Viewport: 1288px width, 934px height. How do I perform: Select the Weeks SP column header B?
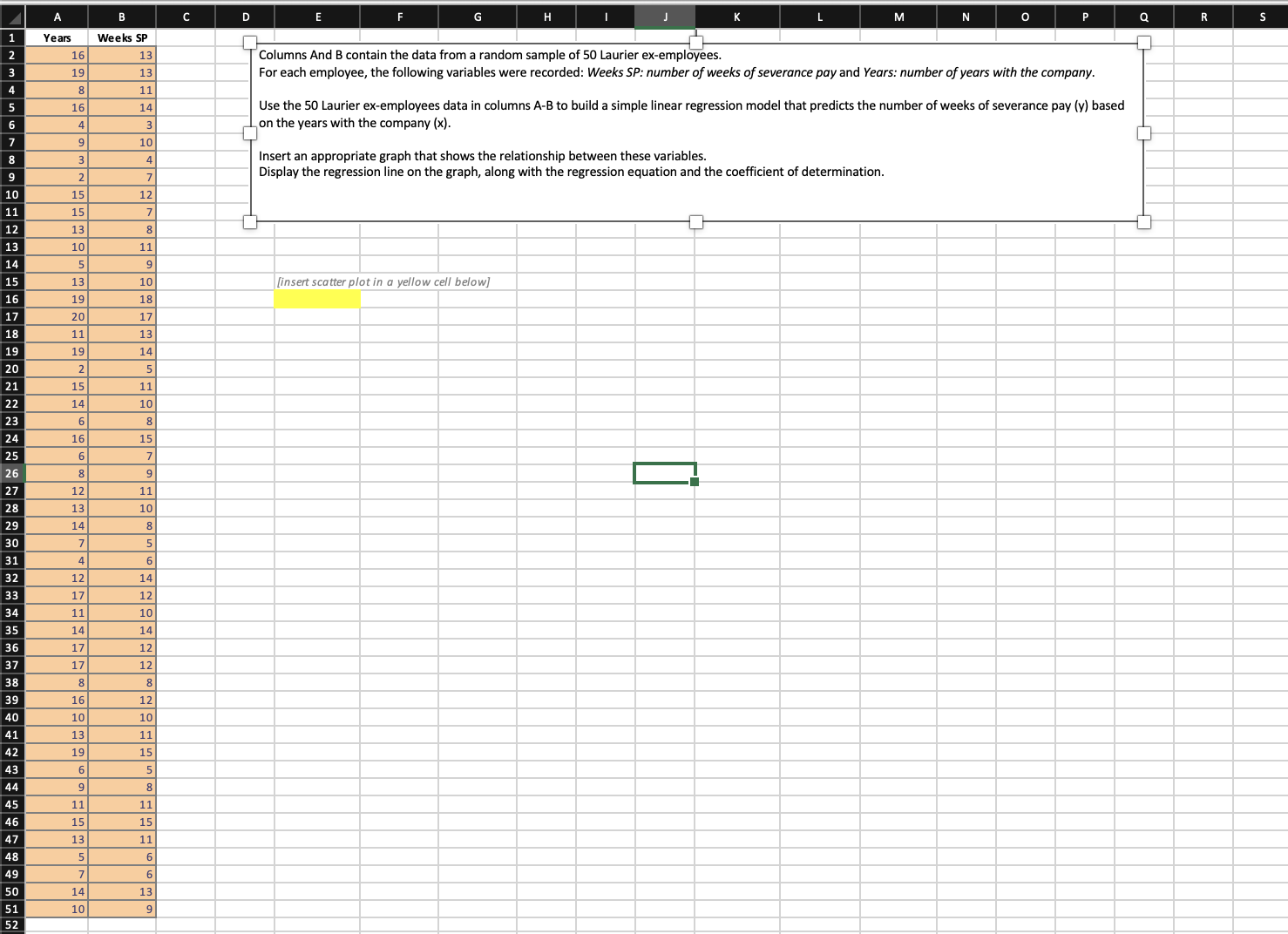pos(121,16)
